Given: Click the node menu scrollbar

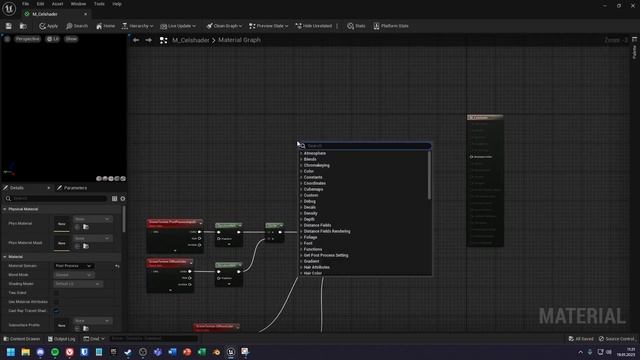Looking at the screenshot, I should [429, 176].
